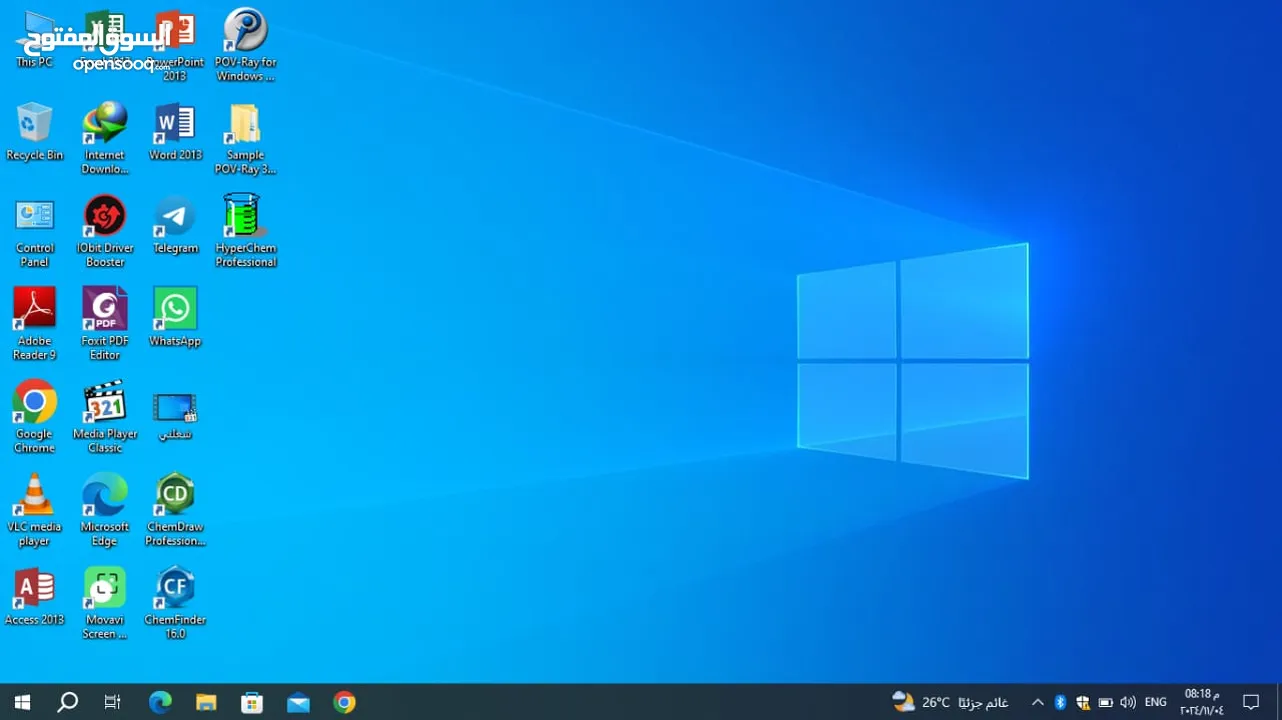The height and width of the screenshot is (720, 1282).
Task: Open the Access 2013 shortcut
Action: click(x=34, y=597)
